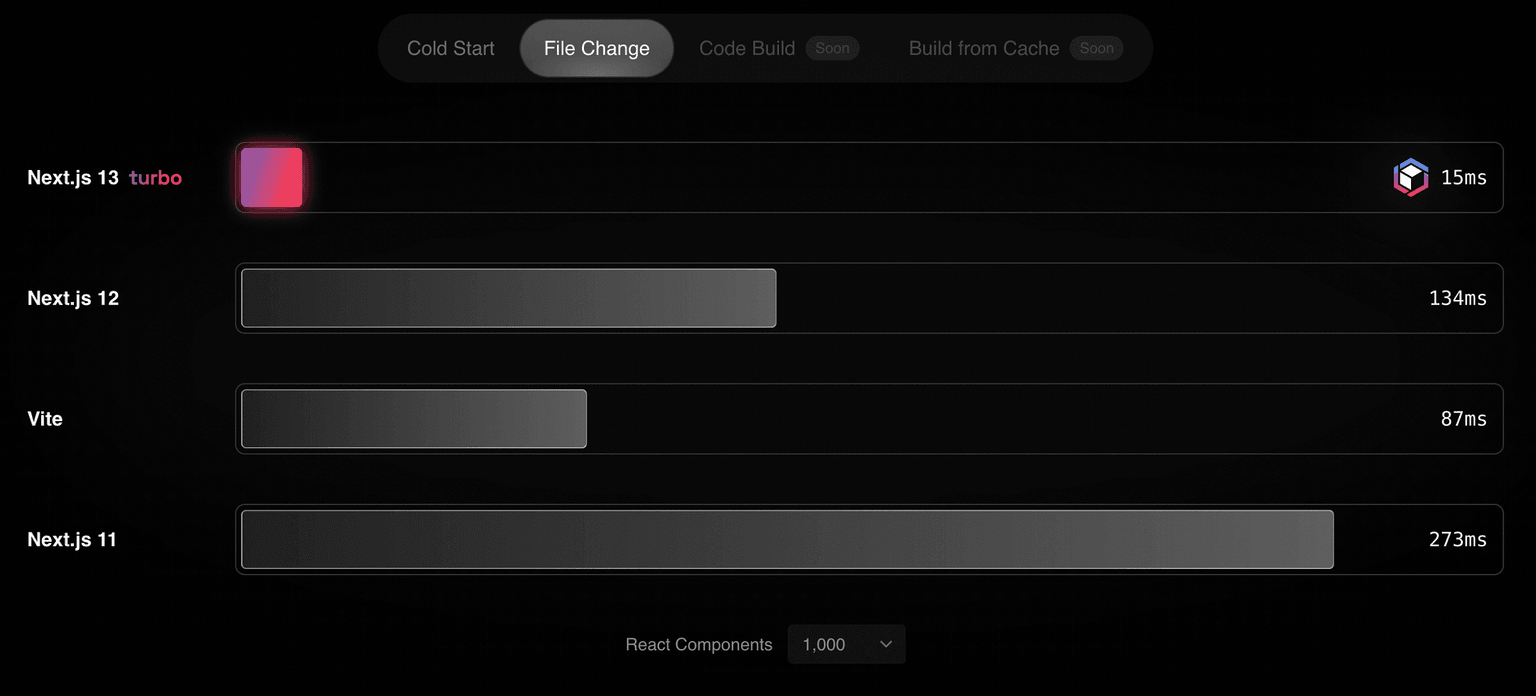Click the Build from Cache tab

pos(984,48)
